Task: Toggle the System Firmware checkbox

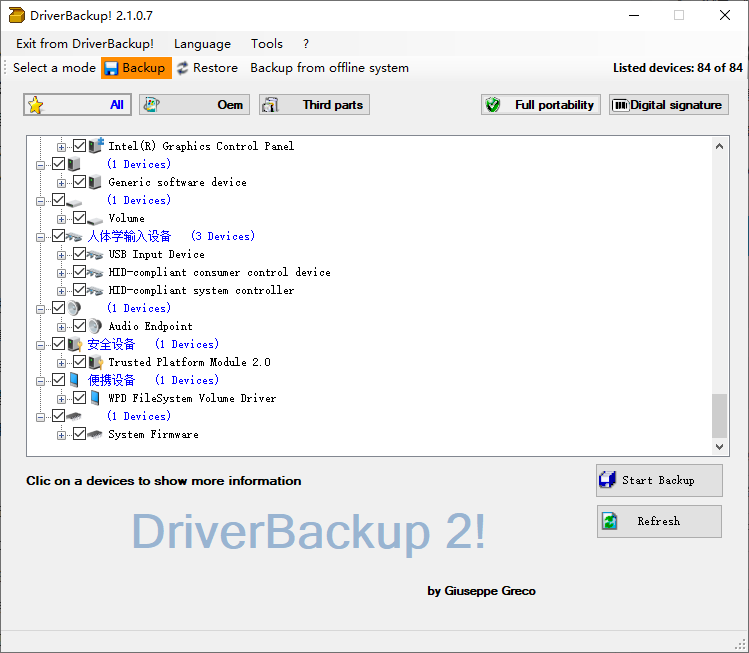Action: (x=79, y=434)
